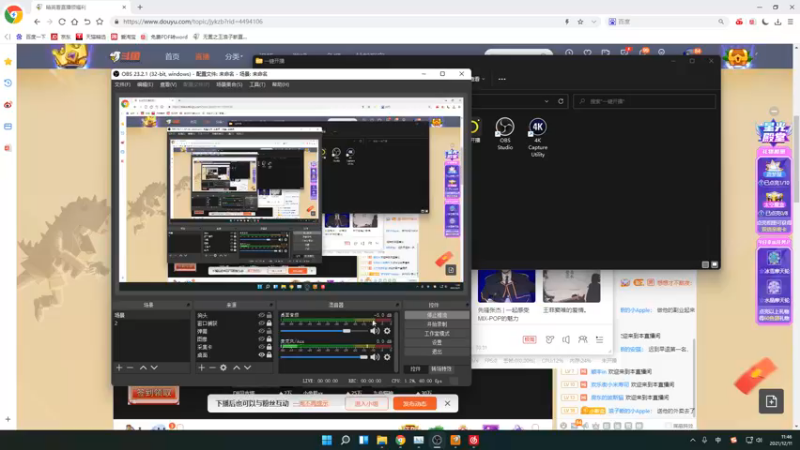Move the selected source up
The height and width of the screenshot is (450, 800).
[x=237, y=367]
